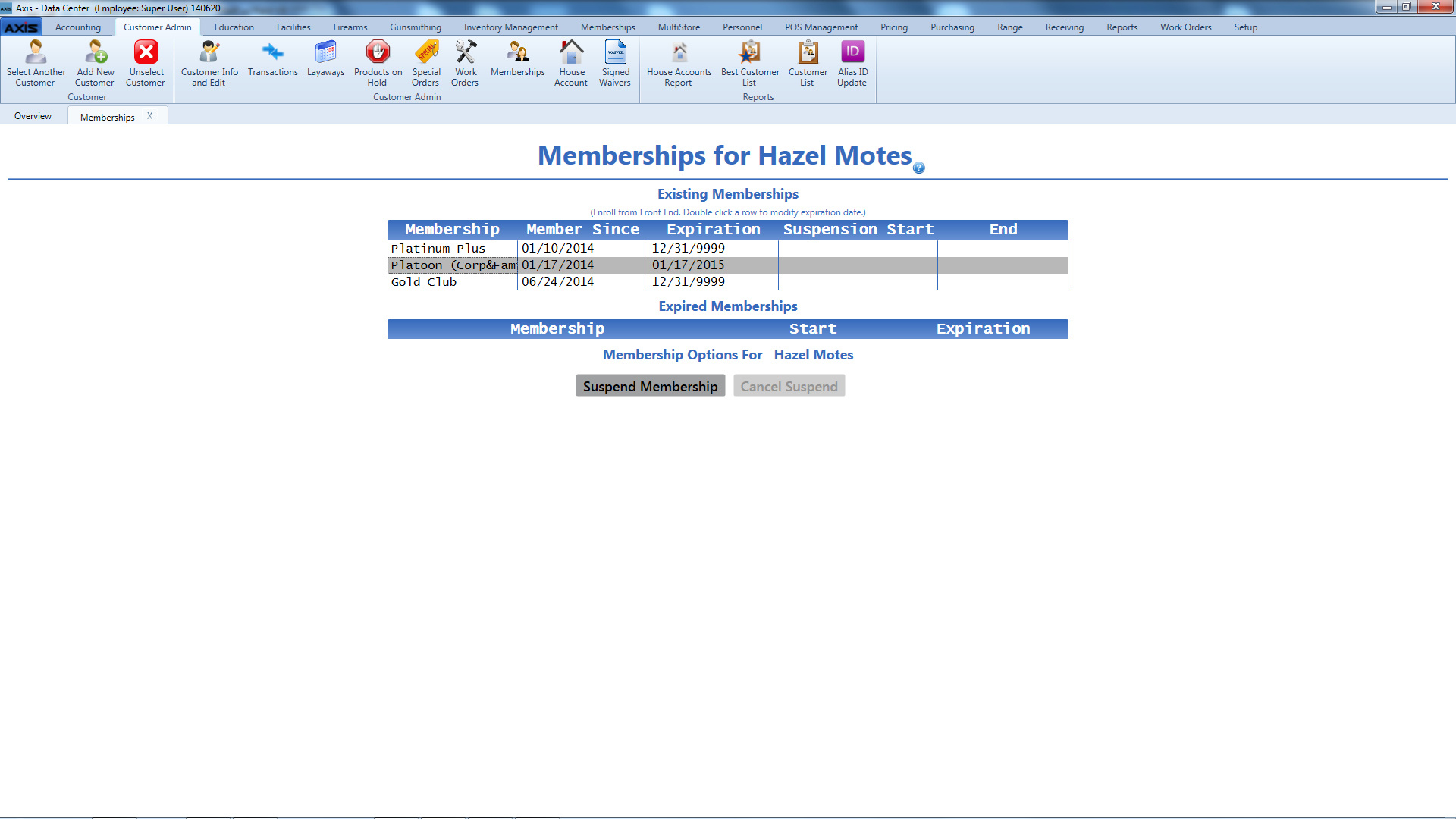Close the Memberships tab
Viewport: 1456px width, 819px height.
[x=150, y=116]
